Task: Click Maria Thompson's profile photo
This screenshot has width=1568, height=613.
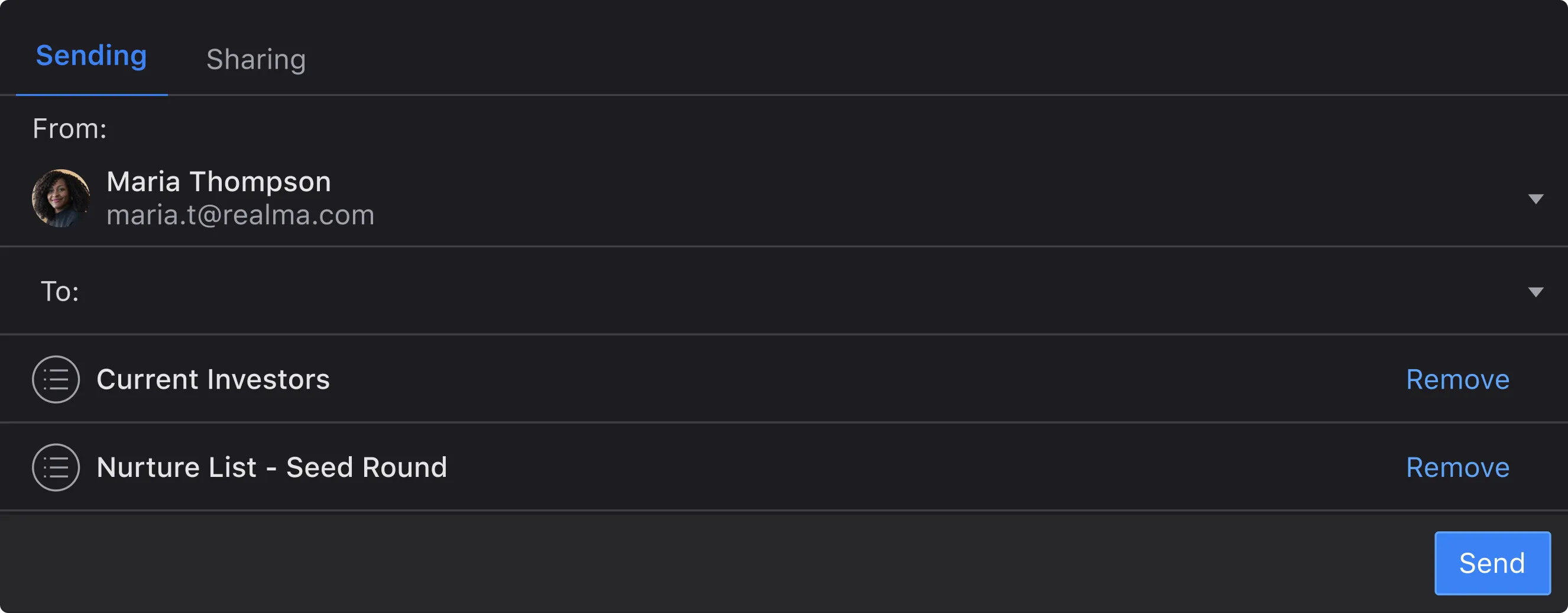Action: [61, 198]
